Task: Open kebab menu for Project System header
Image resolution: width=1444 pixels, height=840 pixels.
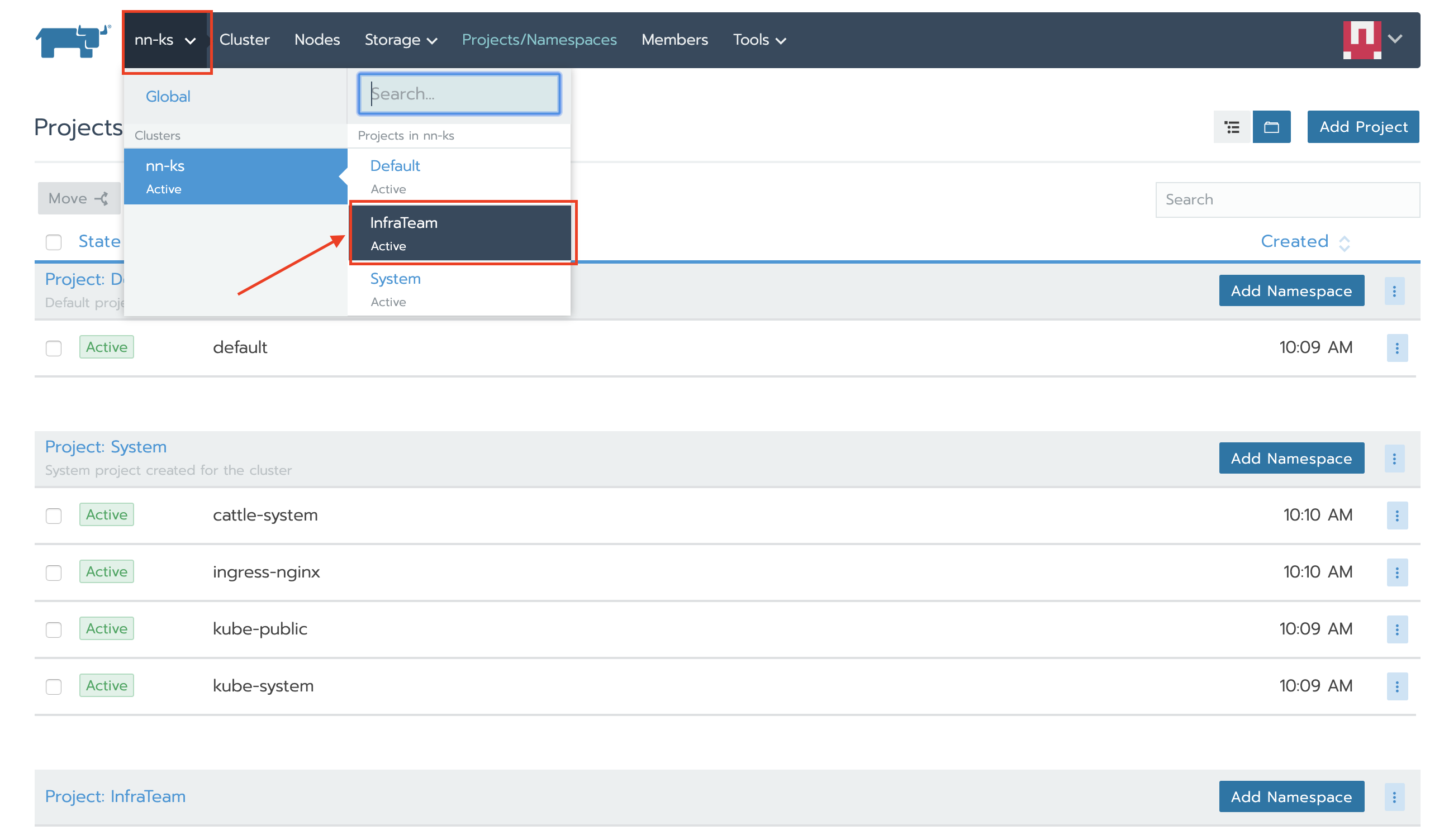Action: 1394,459
